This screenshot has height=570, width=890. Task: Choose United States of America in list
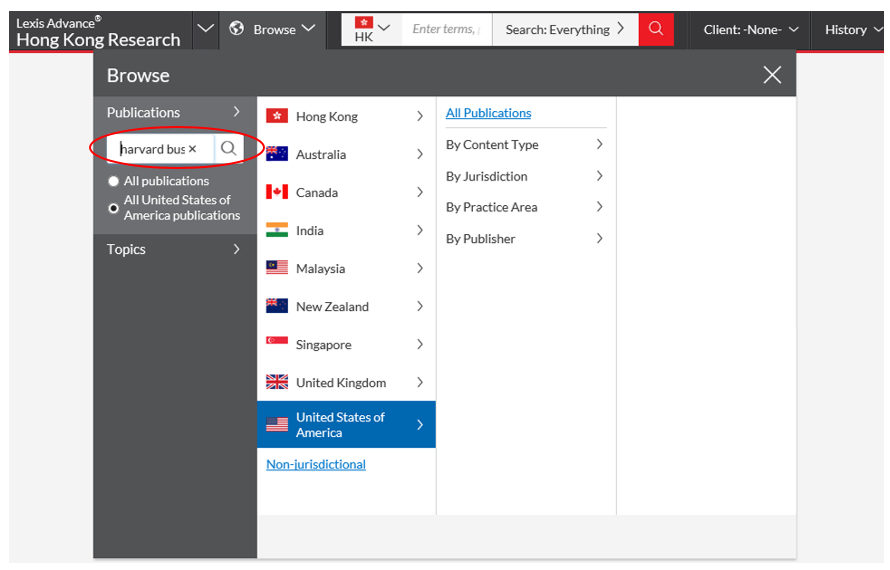346,424
